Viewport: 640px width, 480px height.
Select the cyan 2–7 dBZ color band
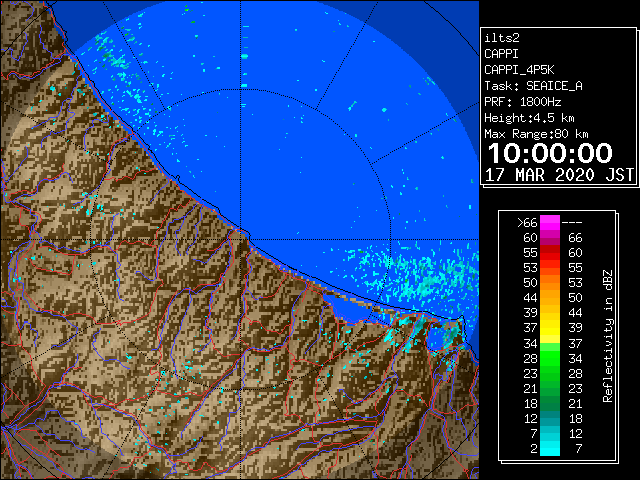point(550,449)
